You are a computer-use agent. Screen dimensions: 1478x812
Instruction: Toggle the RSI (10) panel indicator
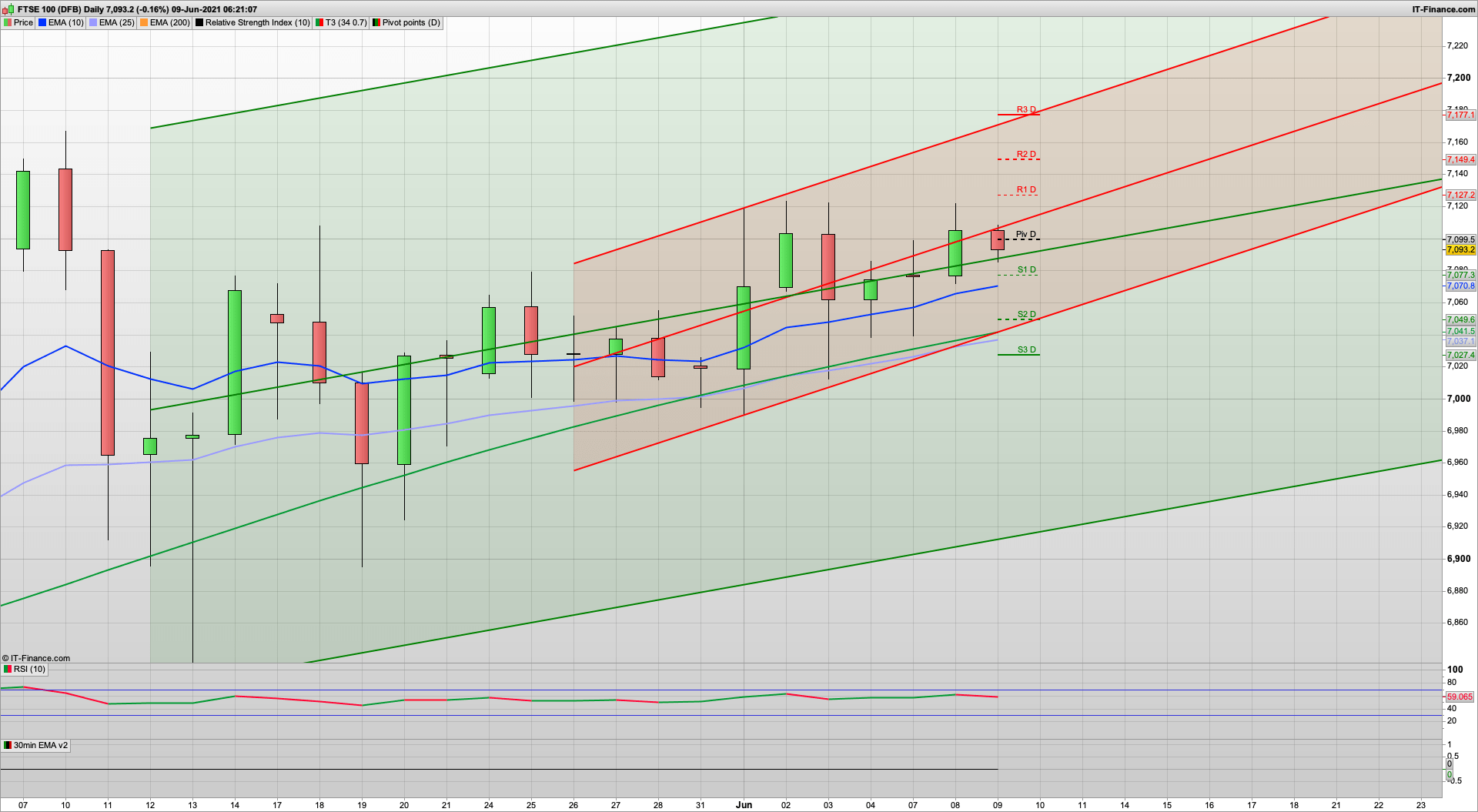(x=6, y=669)
